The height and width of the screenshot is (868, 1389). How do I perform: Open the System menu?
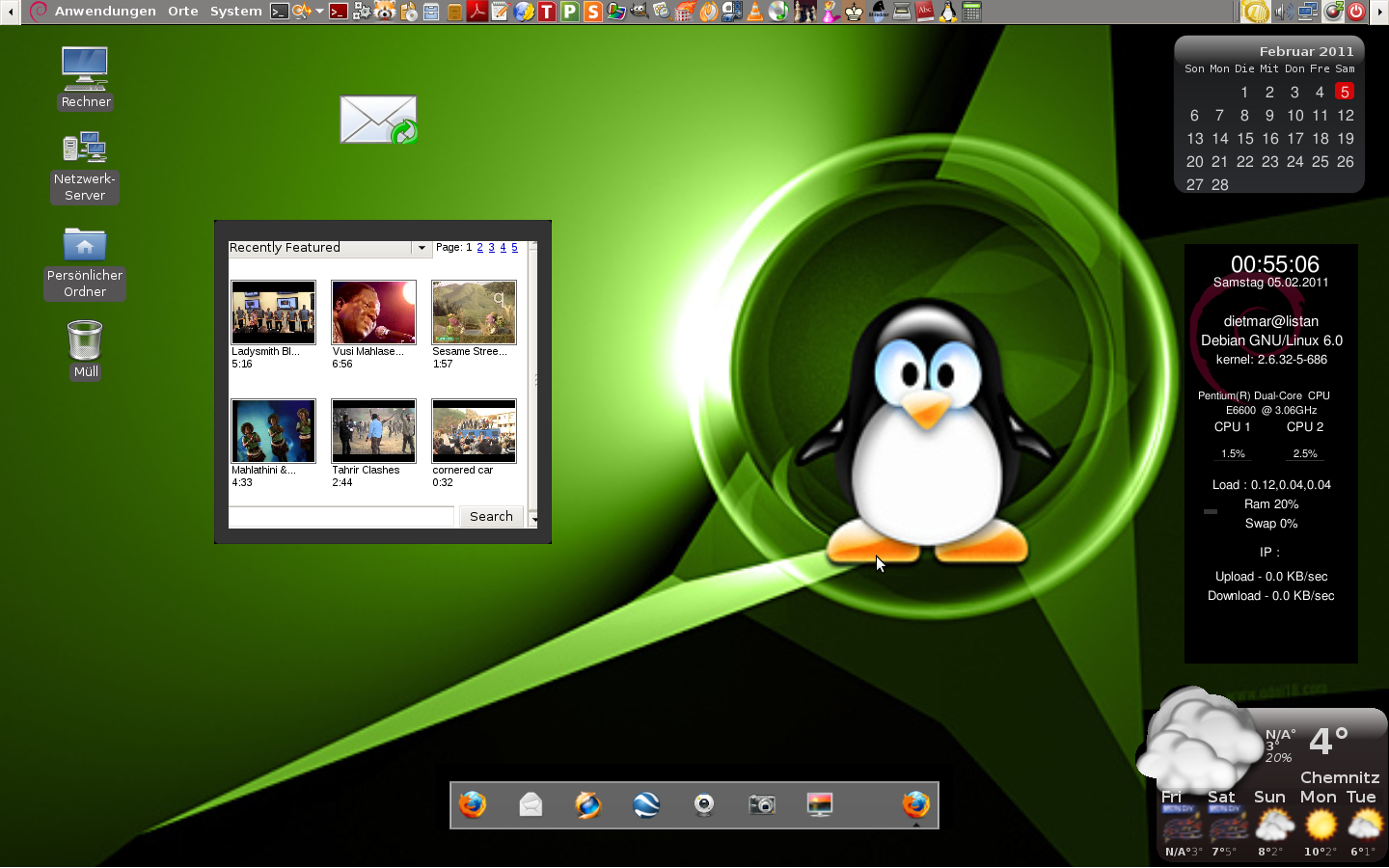(x=236, y=12)
